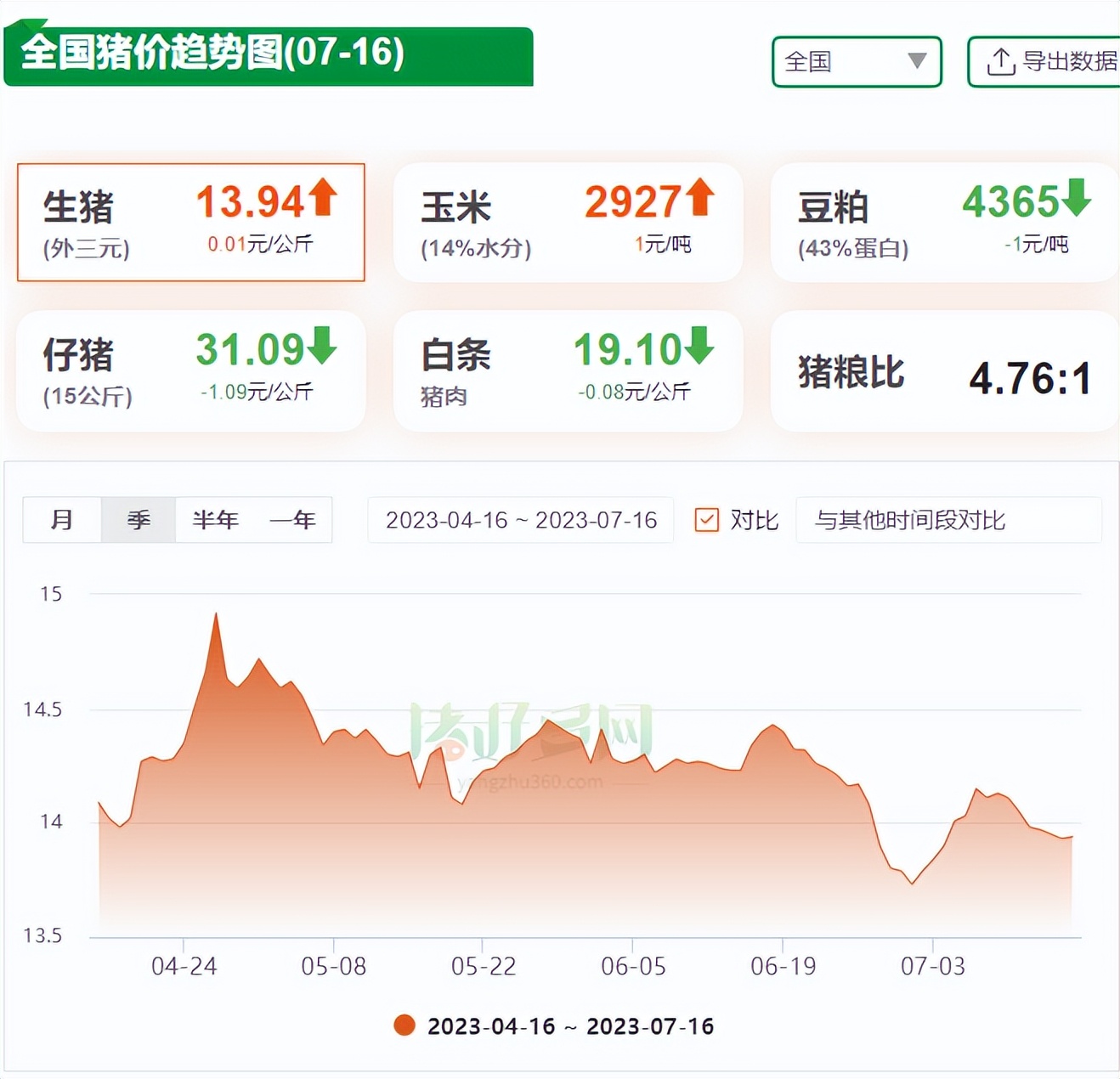The image size is (1120, 1079).
Task: Select the 生猪 (外三元) price card
Action: 191,223
